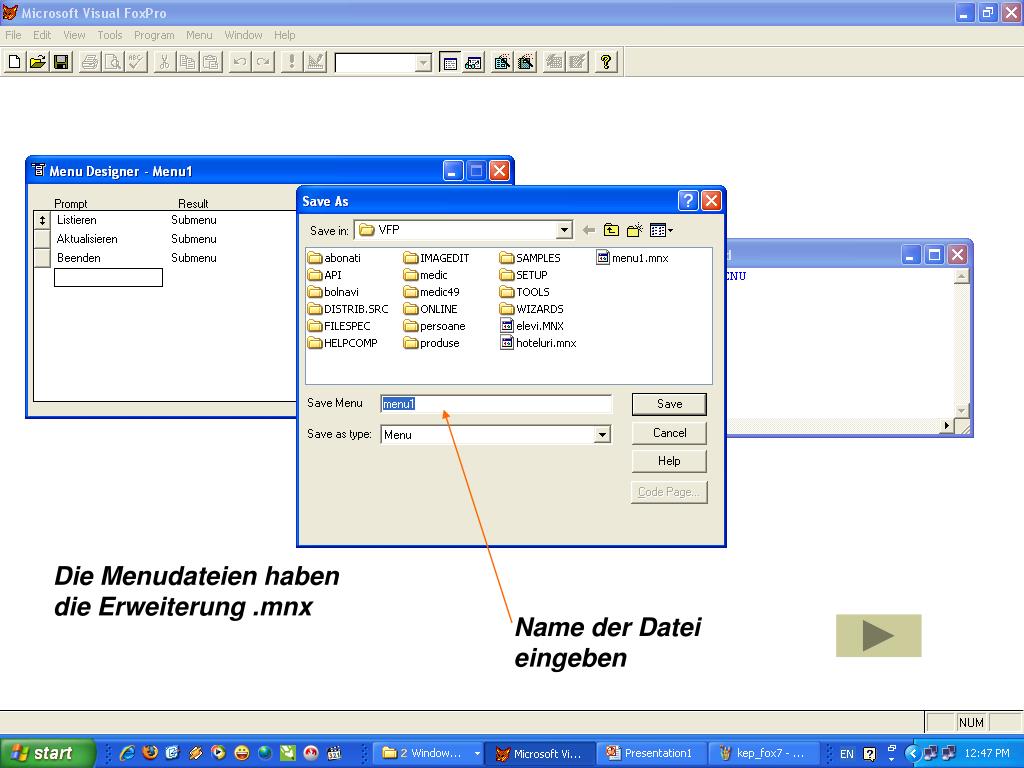Open the Edit menu
Image resolution: width=1024 pixels, height=768 pixels.
(42, 35)
